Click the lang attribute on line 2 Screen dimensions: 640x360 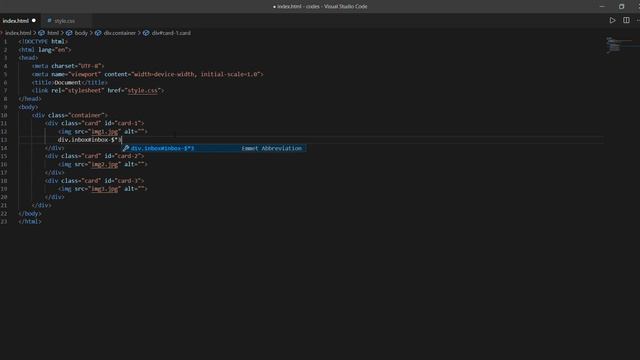(x=54, y=50)
